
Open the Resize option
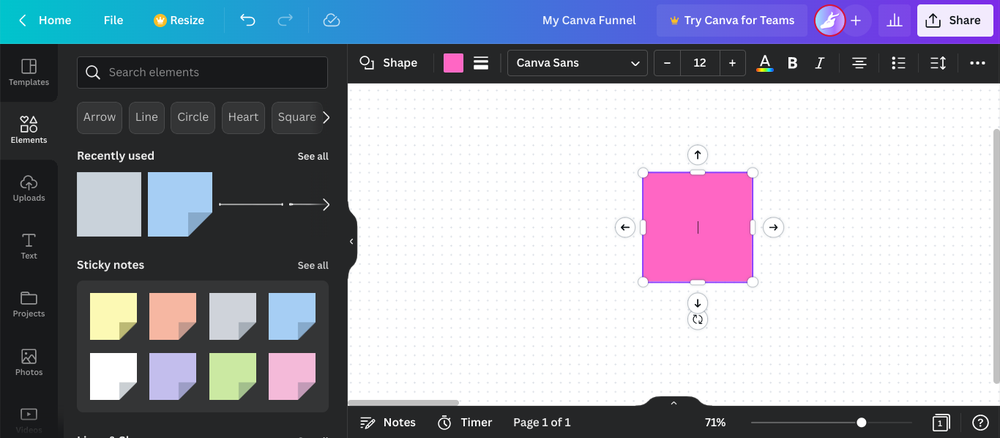tap(179, 20)
